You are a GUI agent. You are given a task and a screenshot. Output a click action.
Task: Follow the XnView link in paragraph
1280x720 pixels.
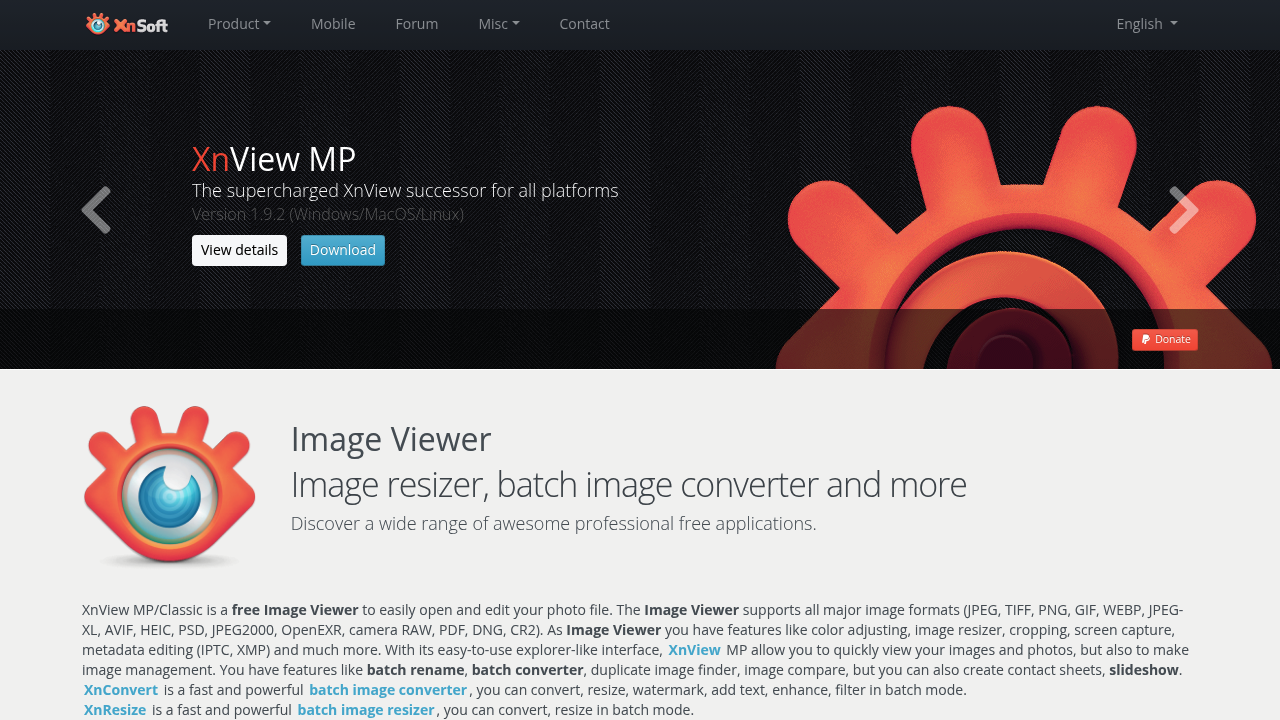pos(694,650)
